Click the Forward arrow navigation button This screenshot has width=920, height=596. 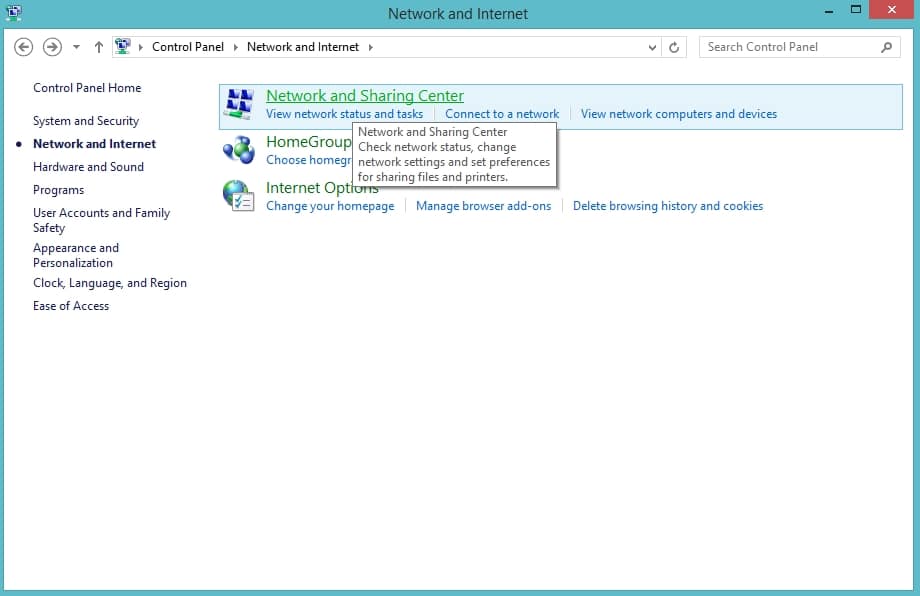tap(52, 47)
